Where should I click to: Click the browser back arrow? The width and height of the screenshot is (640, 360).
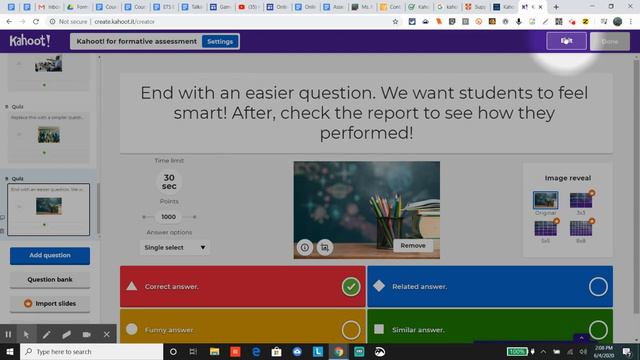click(x=9, y=22)
